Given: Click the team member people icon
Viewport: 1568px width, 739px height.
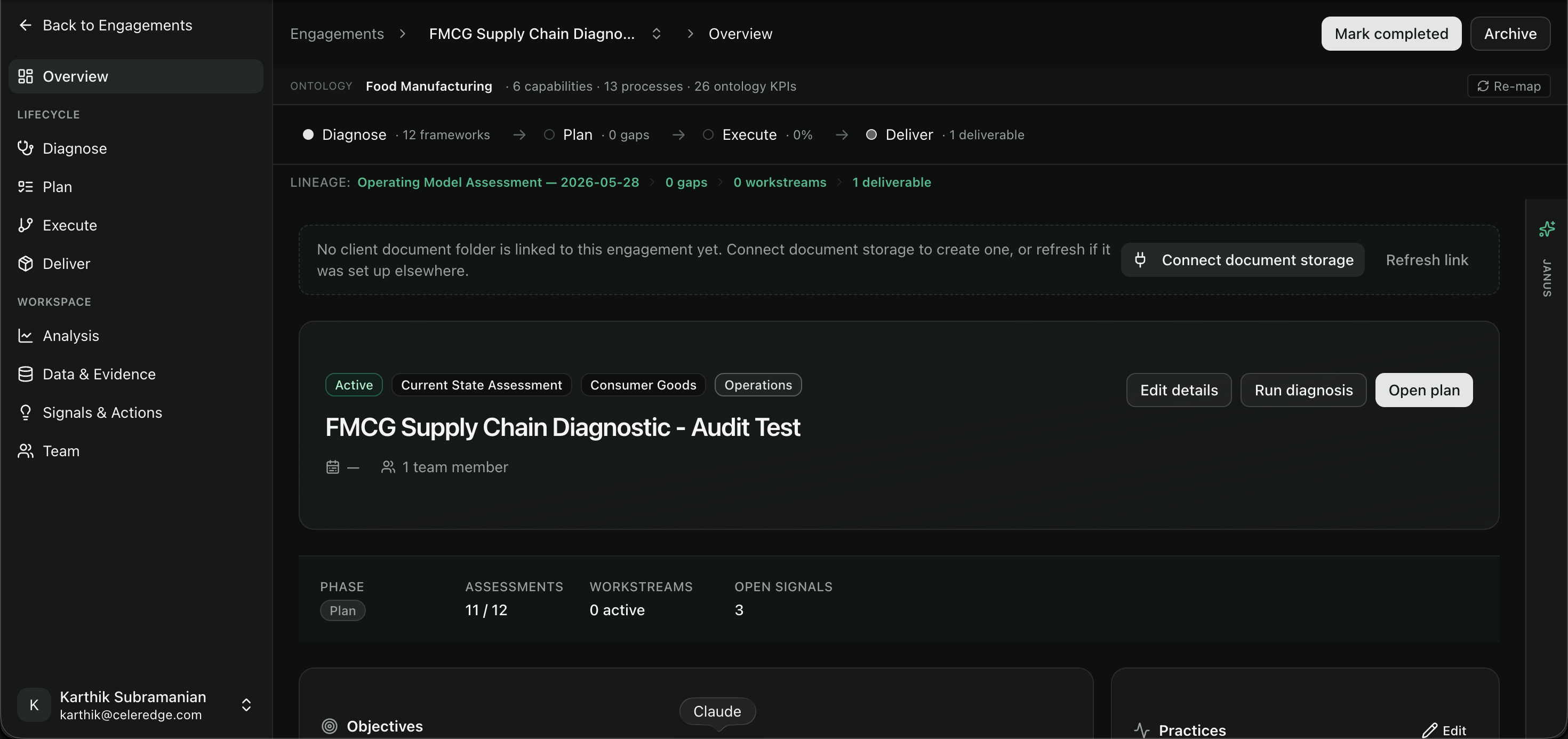Looking at the screenshot, I should click(x=388, y=467).
